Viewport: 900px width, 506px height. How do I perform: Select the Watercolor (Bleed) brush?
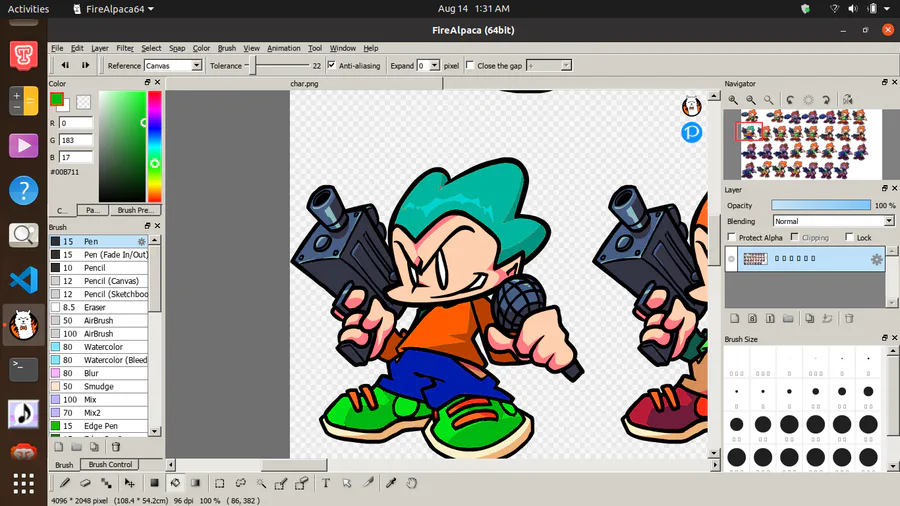click(99, 360)
